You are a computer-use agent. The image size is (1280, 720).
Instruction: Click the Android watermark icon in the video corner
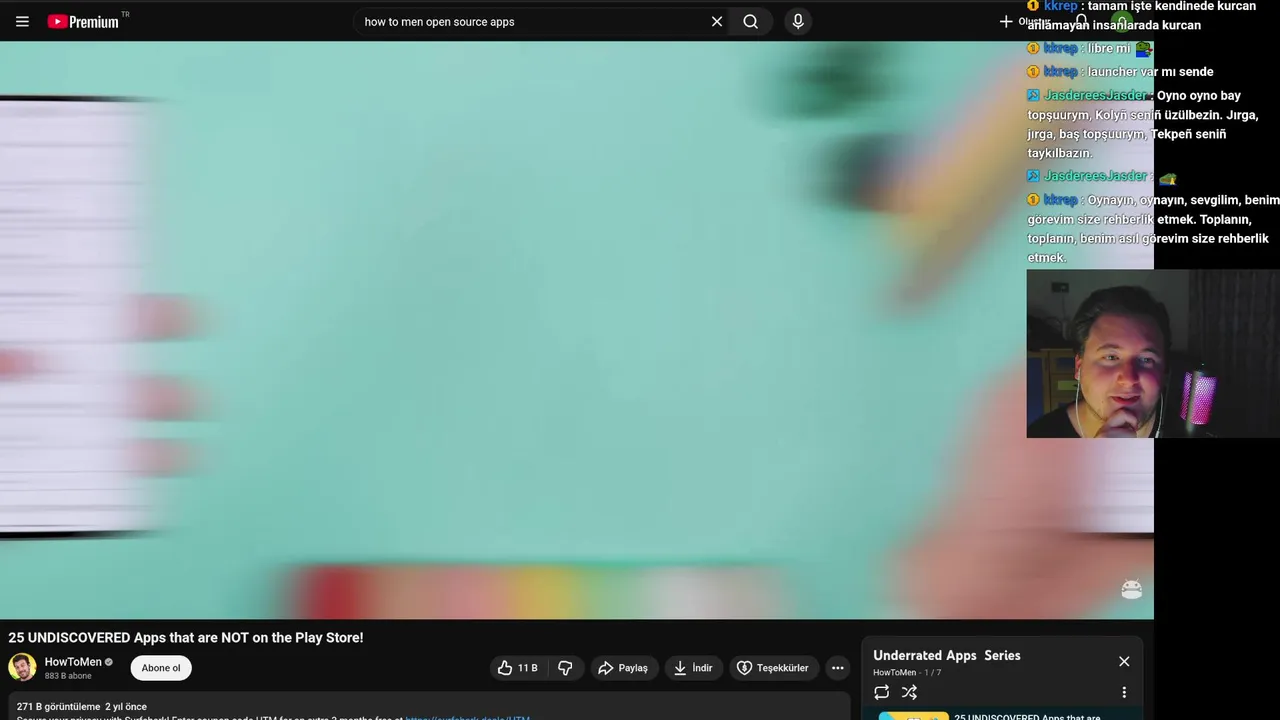1131,589
